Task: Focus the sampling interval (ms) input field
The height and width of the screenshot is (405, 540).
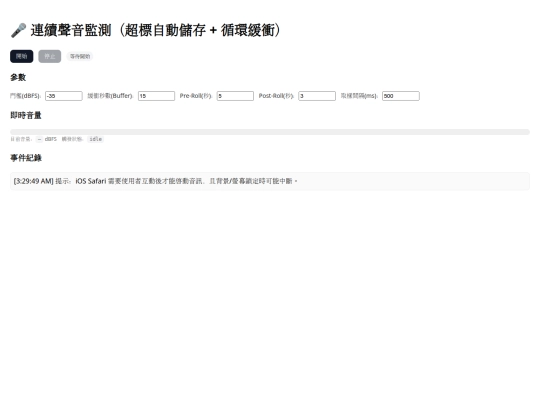Action: (x=401, y=96)
